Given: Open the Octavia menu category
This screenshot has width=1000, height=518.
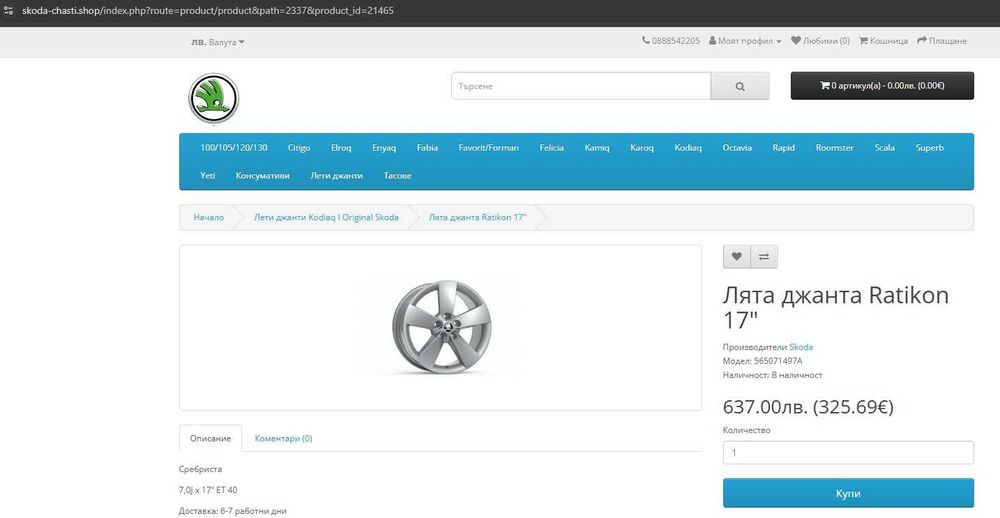Looking at the screenshot, I should pyautogui.click(x=737, y=147).
